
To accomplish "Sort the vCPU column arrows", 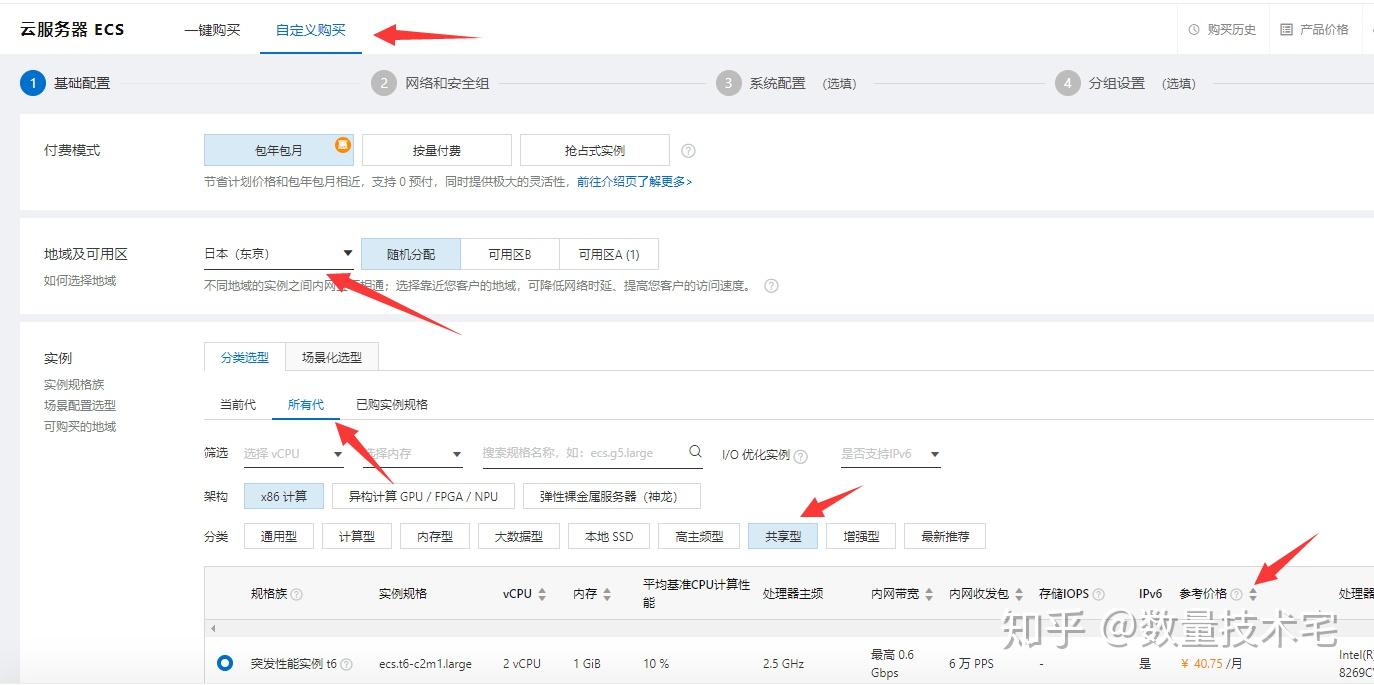I will tap(542, 594).
